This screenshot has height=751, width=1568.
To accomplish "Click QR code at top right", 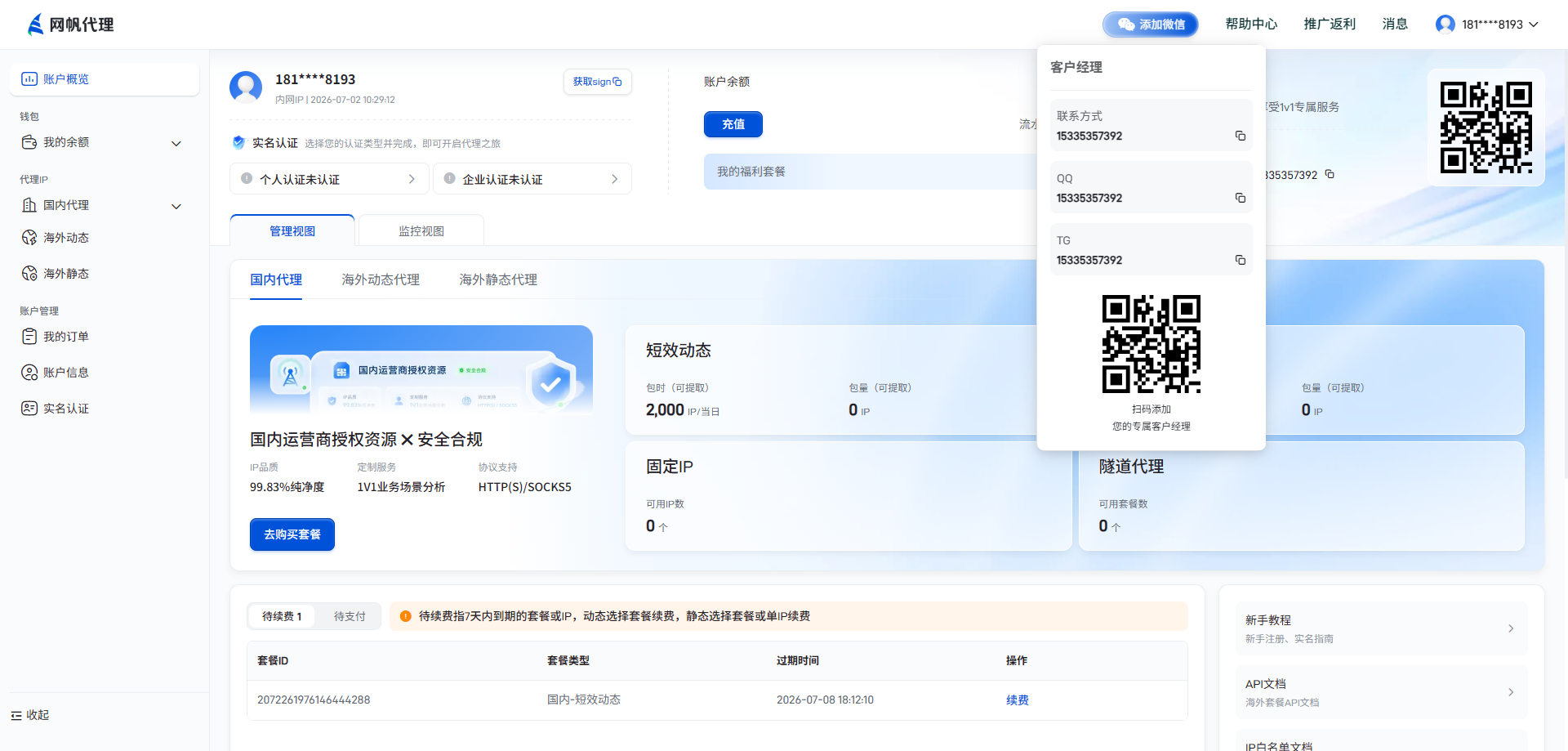I will tap(1486, 127).
